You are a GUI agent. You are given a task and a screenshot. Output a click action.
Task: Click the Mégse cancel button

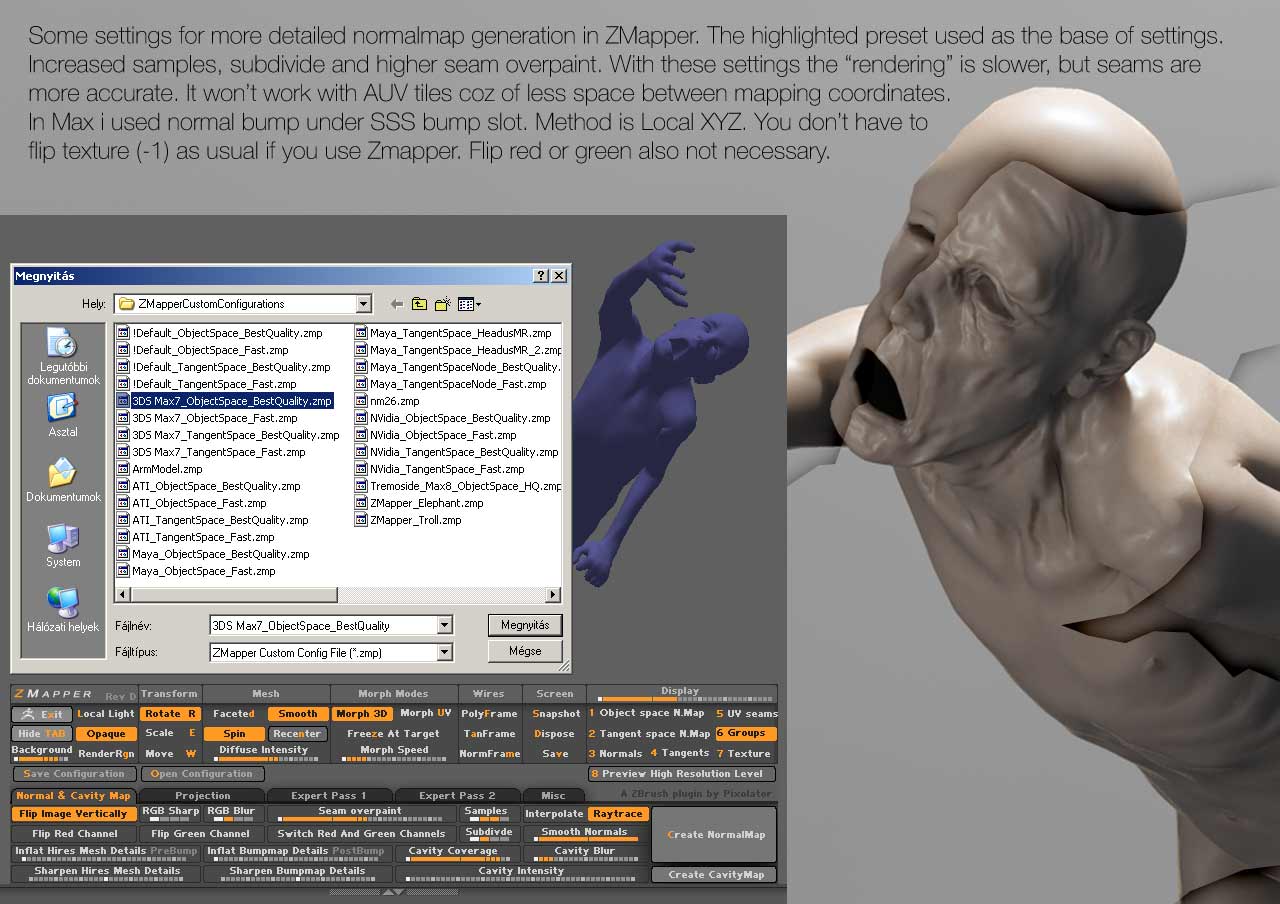point(525,651)
